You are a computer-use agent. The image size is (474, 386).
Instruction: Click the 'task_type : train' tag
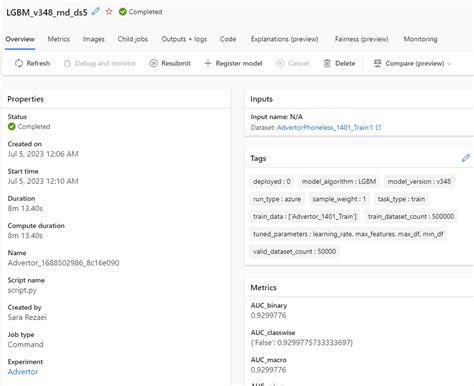[401, 199]
